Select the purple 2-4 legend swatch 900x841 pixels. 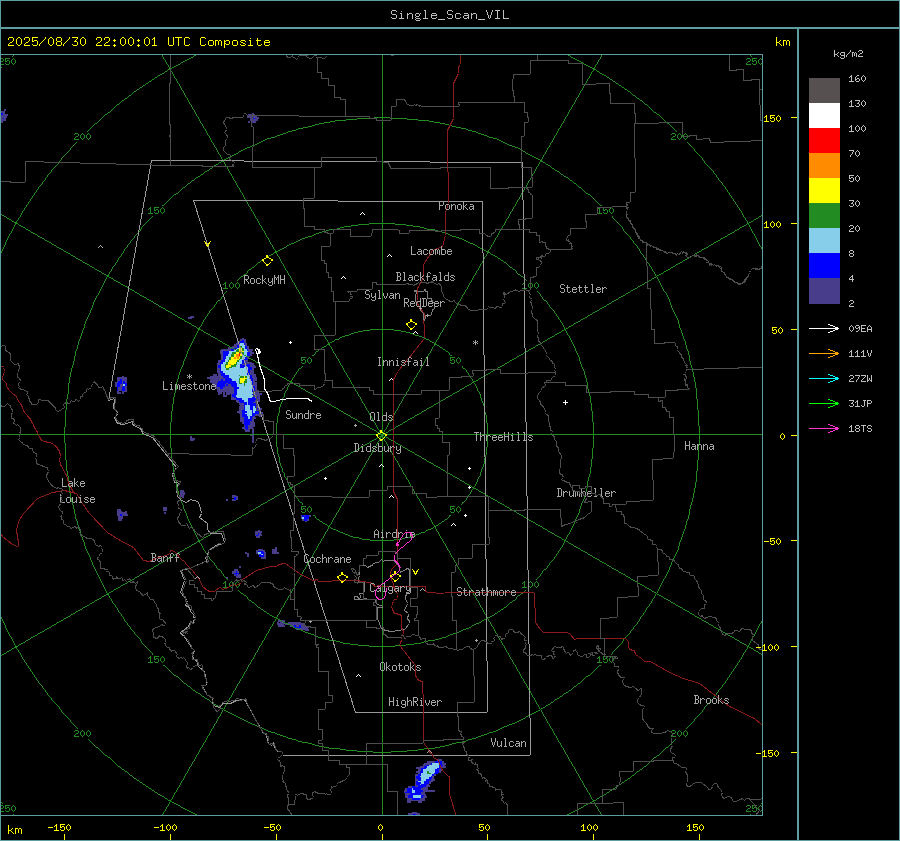pyautogui.click(x=824, y=290)
